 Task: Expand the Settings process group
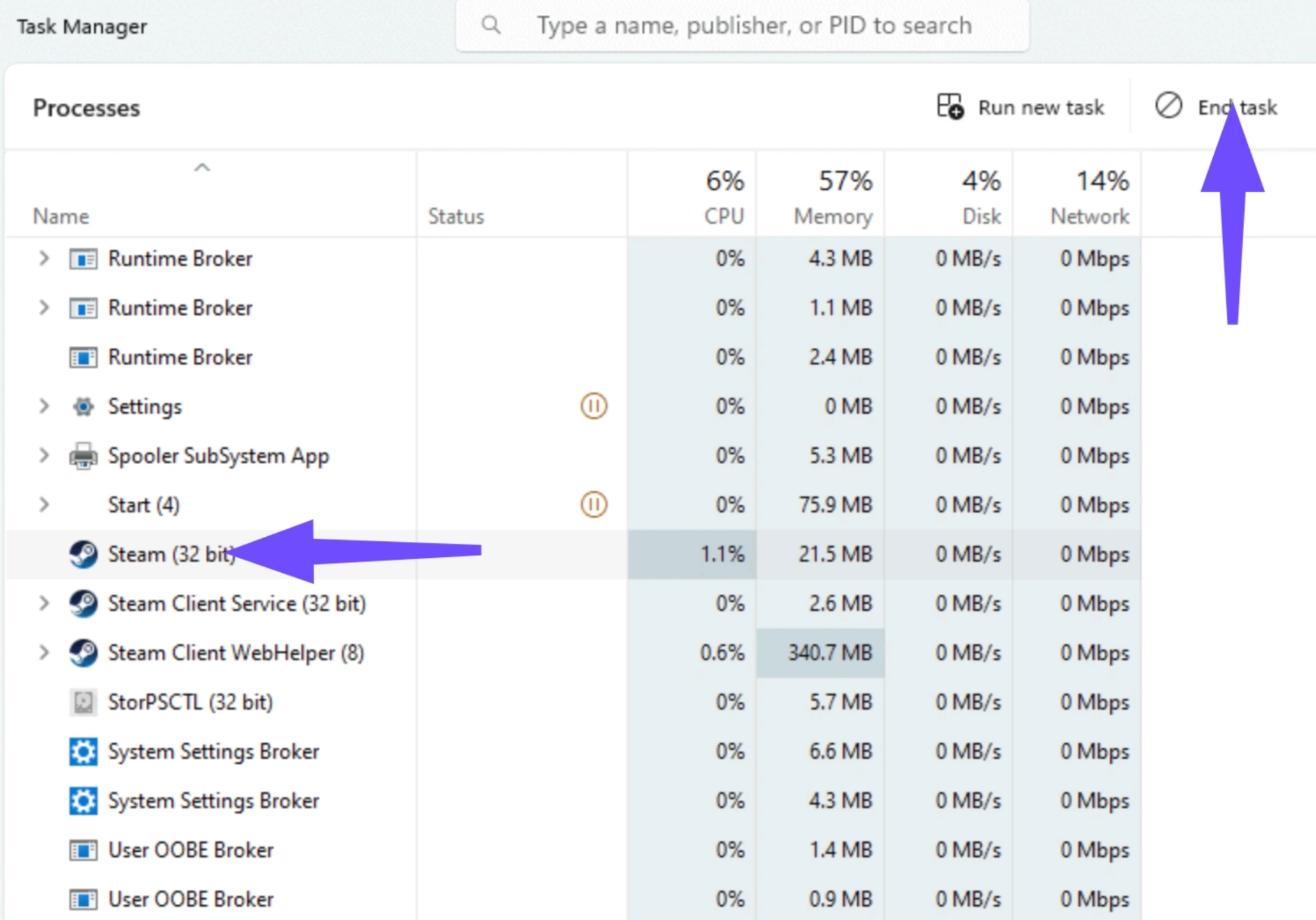point(44,406)
